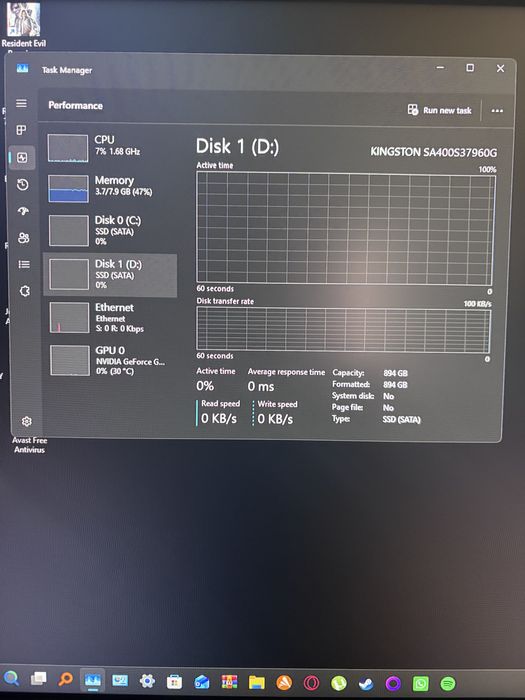The height and width of the screenshot is (700, 525).
Task: Click the Read speed 0 KB/s value
Action: 219,418
